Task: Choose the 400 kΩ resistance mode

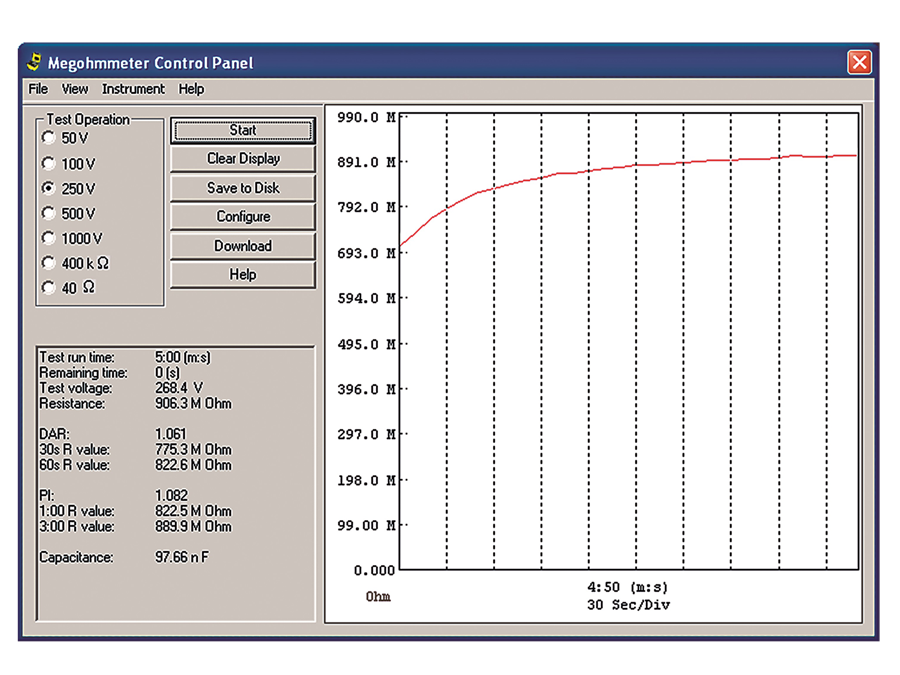Action: coord(48,263)
